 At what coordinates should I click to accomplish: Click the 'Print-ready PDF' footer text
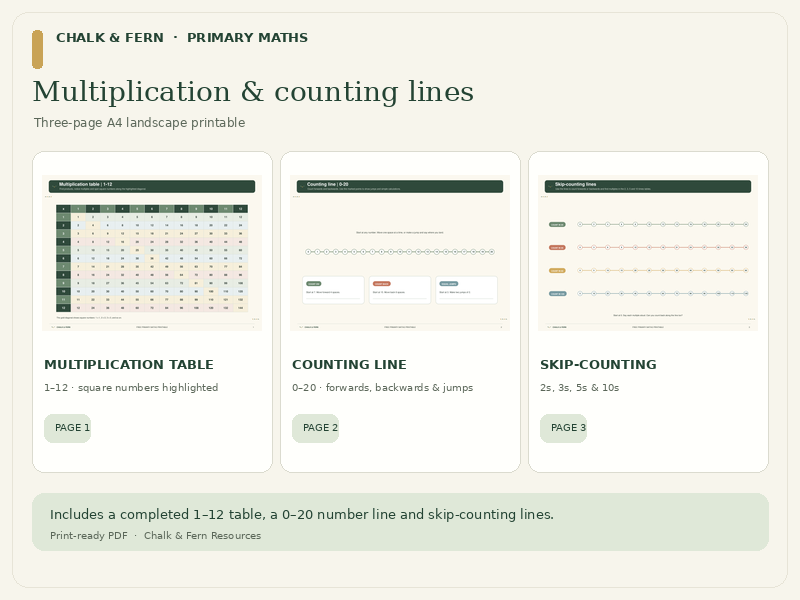click(89, 536)
